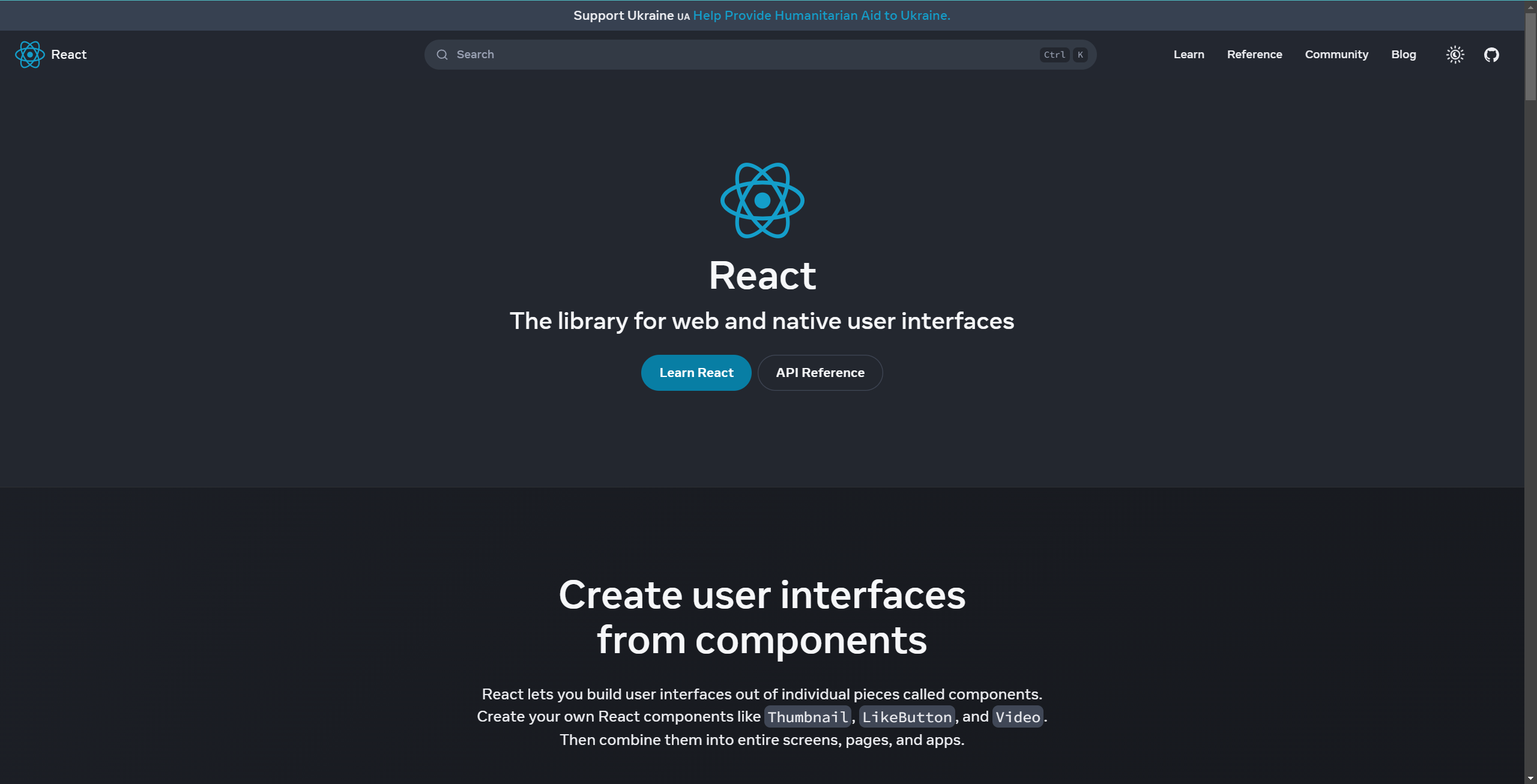Viewport: 1537px width, 784px height.
Task: Click the Ctrl shortcut key badge
Action: click(x=1054, y=55)
